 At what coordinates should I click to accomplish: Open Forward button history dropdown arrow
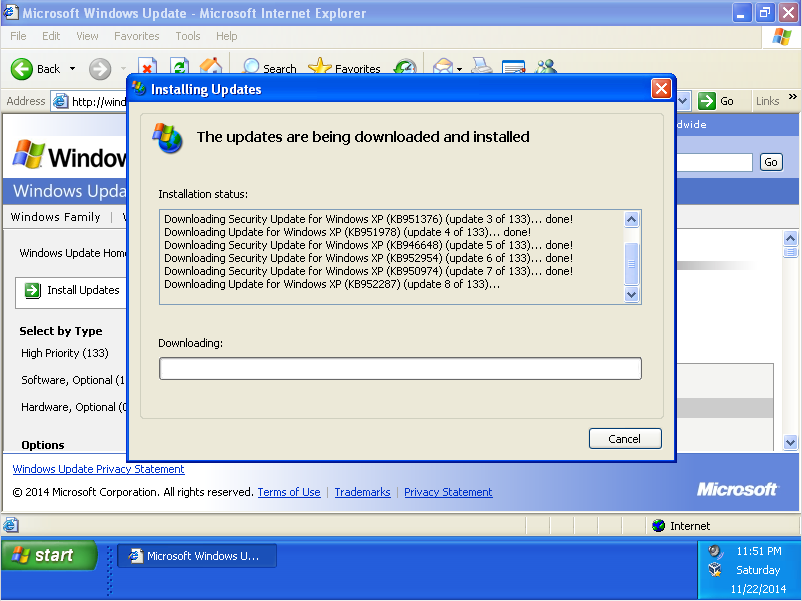pyautogui.click(x=123, y=69)
